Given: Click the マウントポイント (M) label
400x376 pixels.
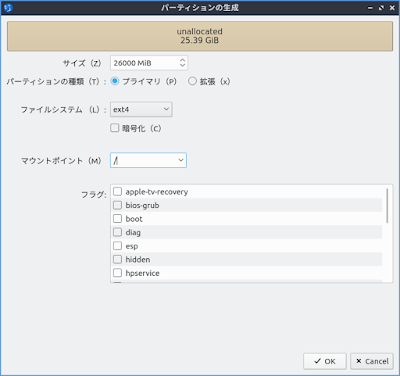Looking at the screenshot, I should (61, 161).
